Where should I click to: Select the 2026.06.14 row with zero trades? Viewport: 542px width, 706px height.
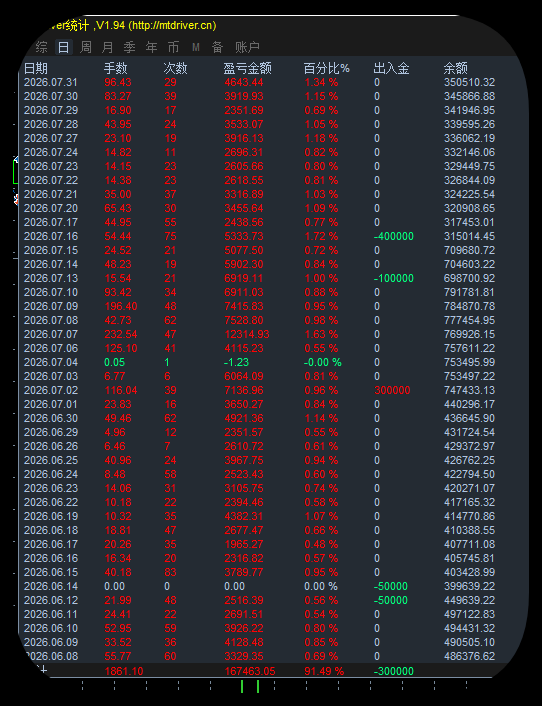click(259, 586)
